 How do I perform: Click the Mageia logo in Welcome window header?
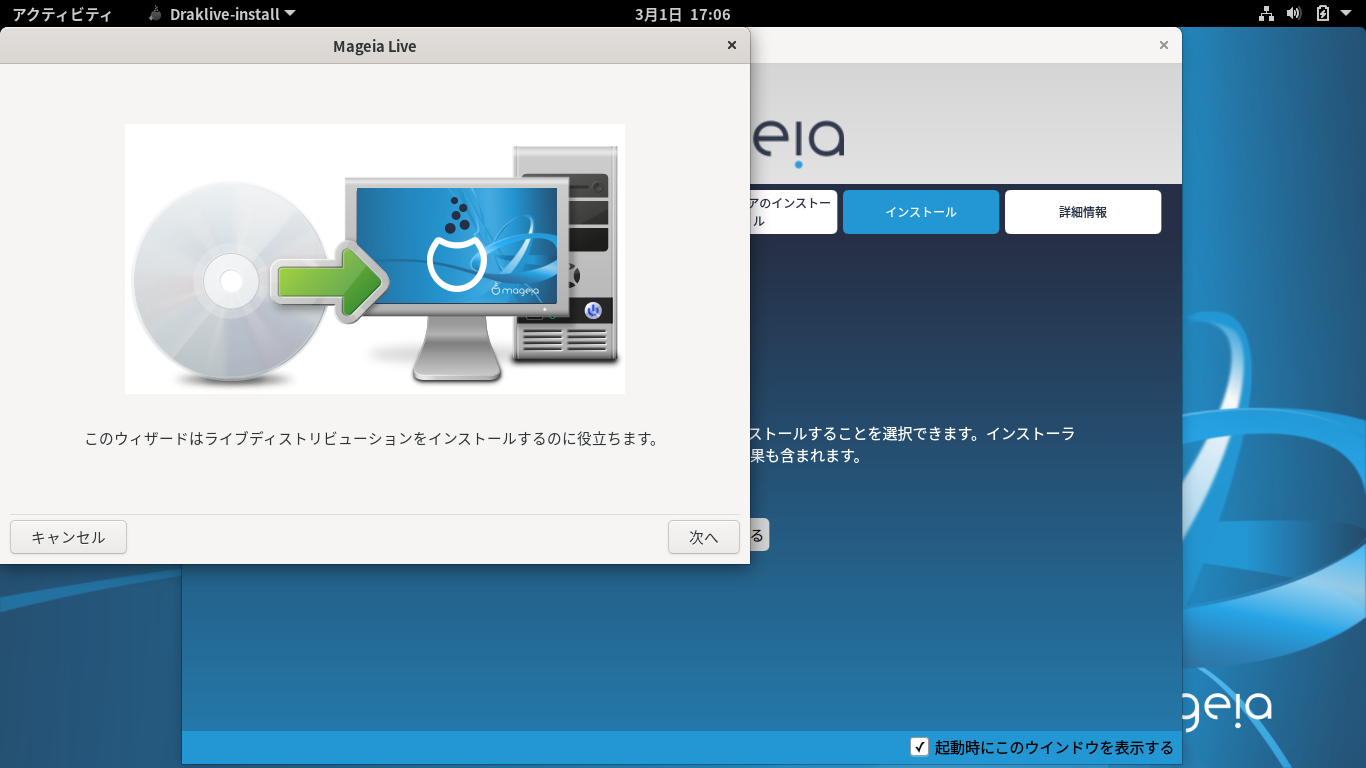tap(798, 142)
